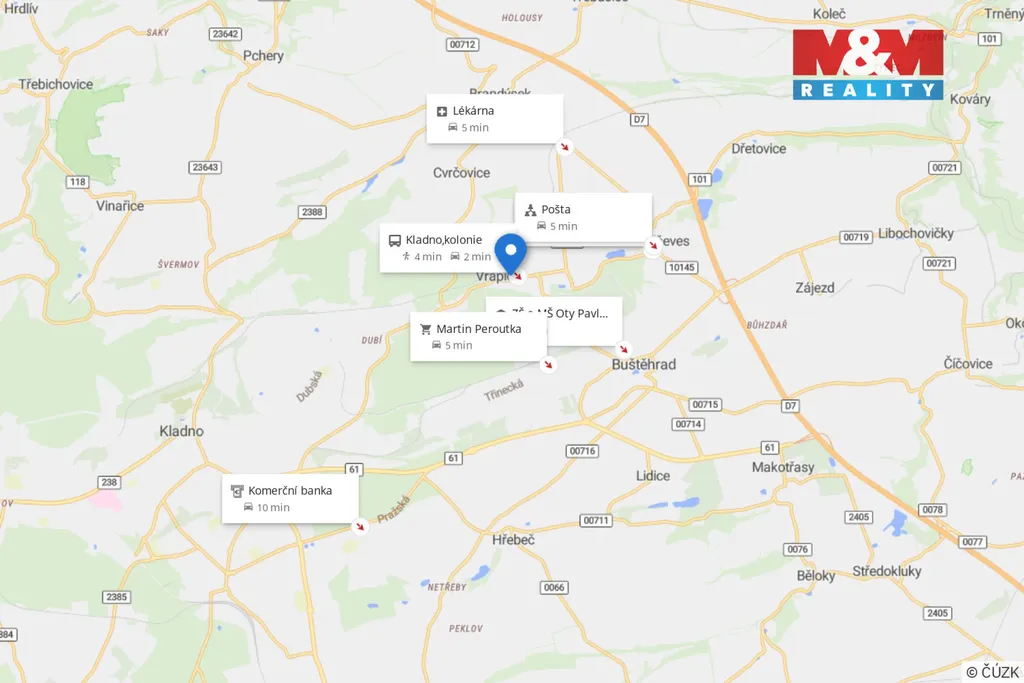
Task: Click the red arrow marker below Martin Peroutka
Action: (x=549, y=364)
